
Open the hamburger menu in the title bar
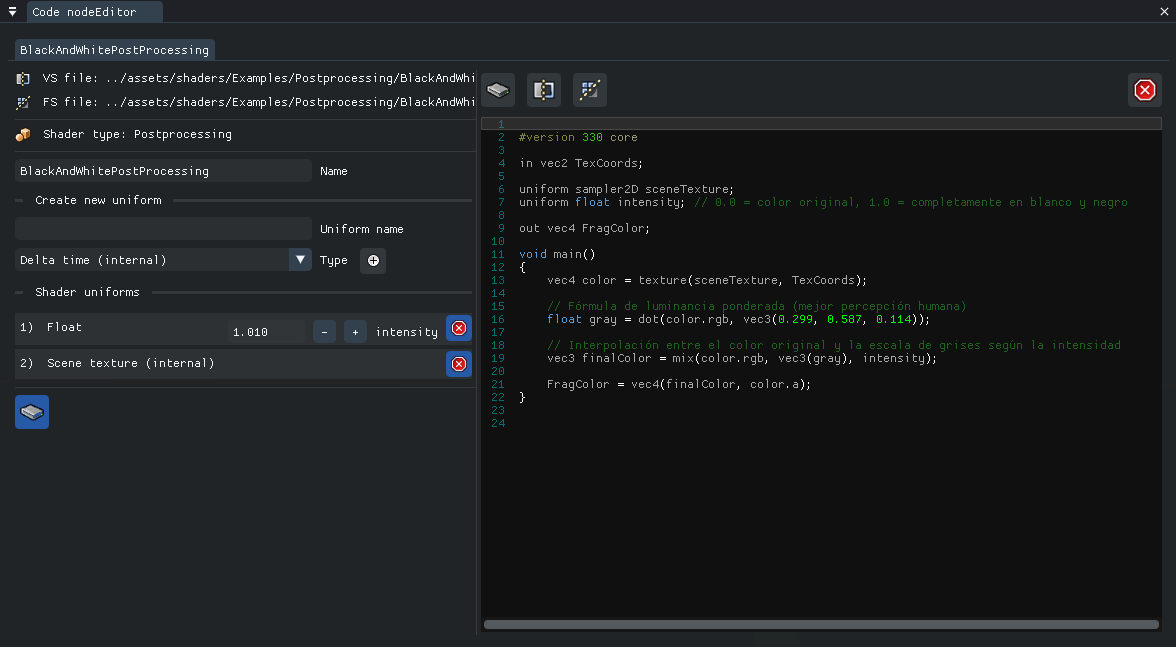point(10,11)
